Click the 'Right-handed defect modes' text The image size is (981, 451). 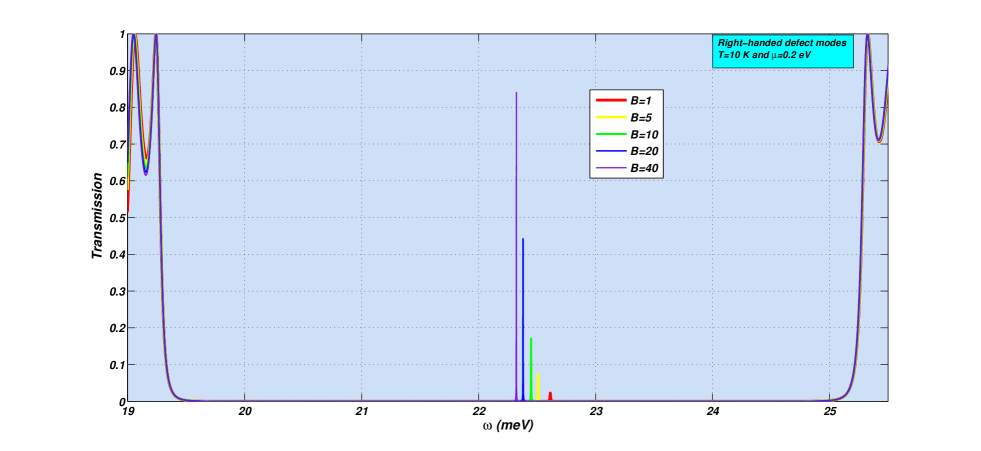782,43
